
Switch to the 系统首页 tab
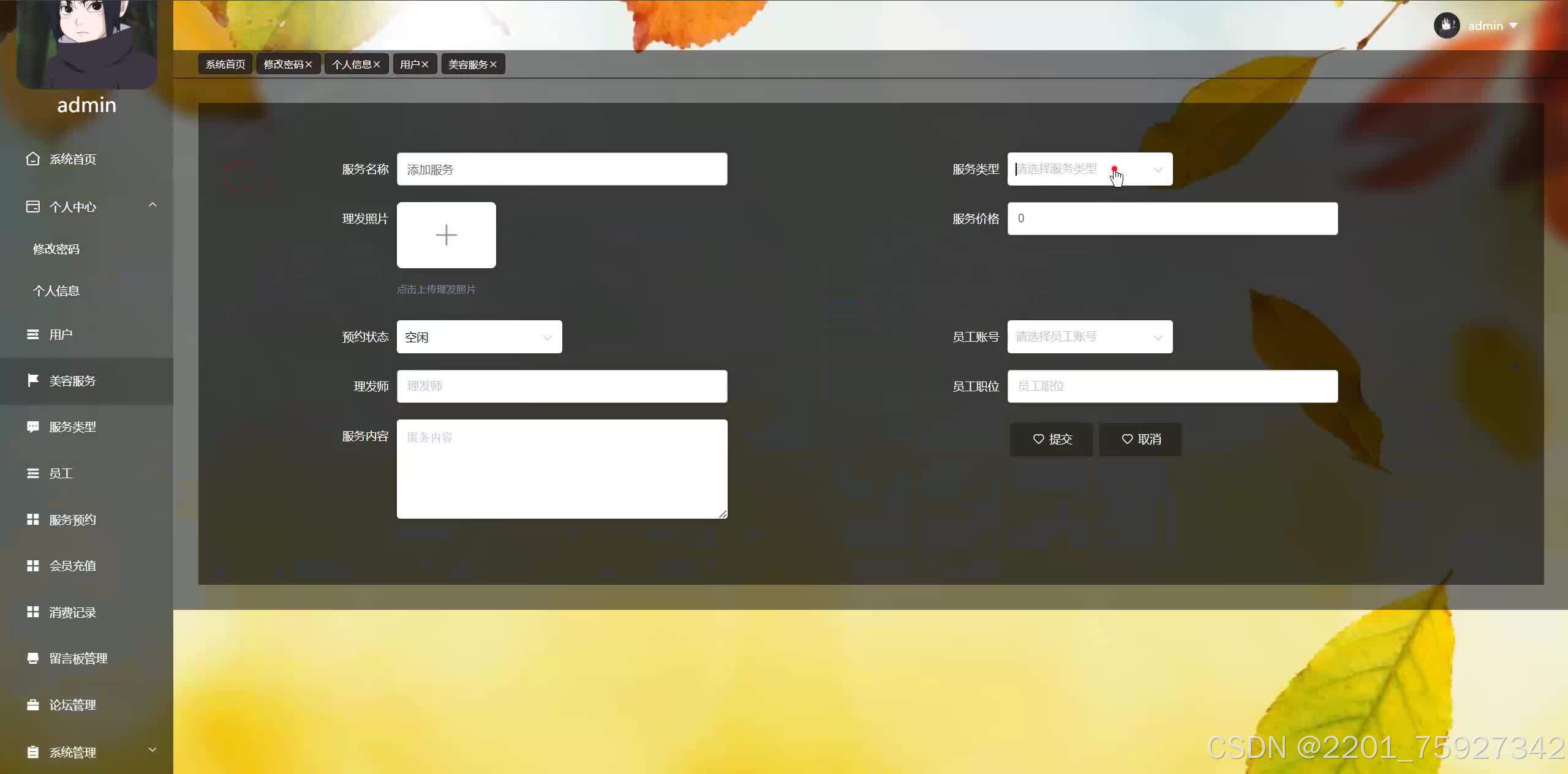(225, 64)
